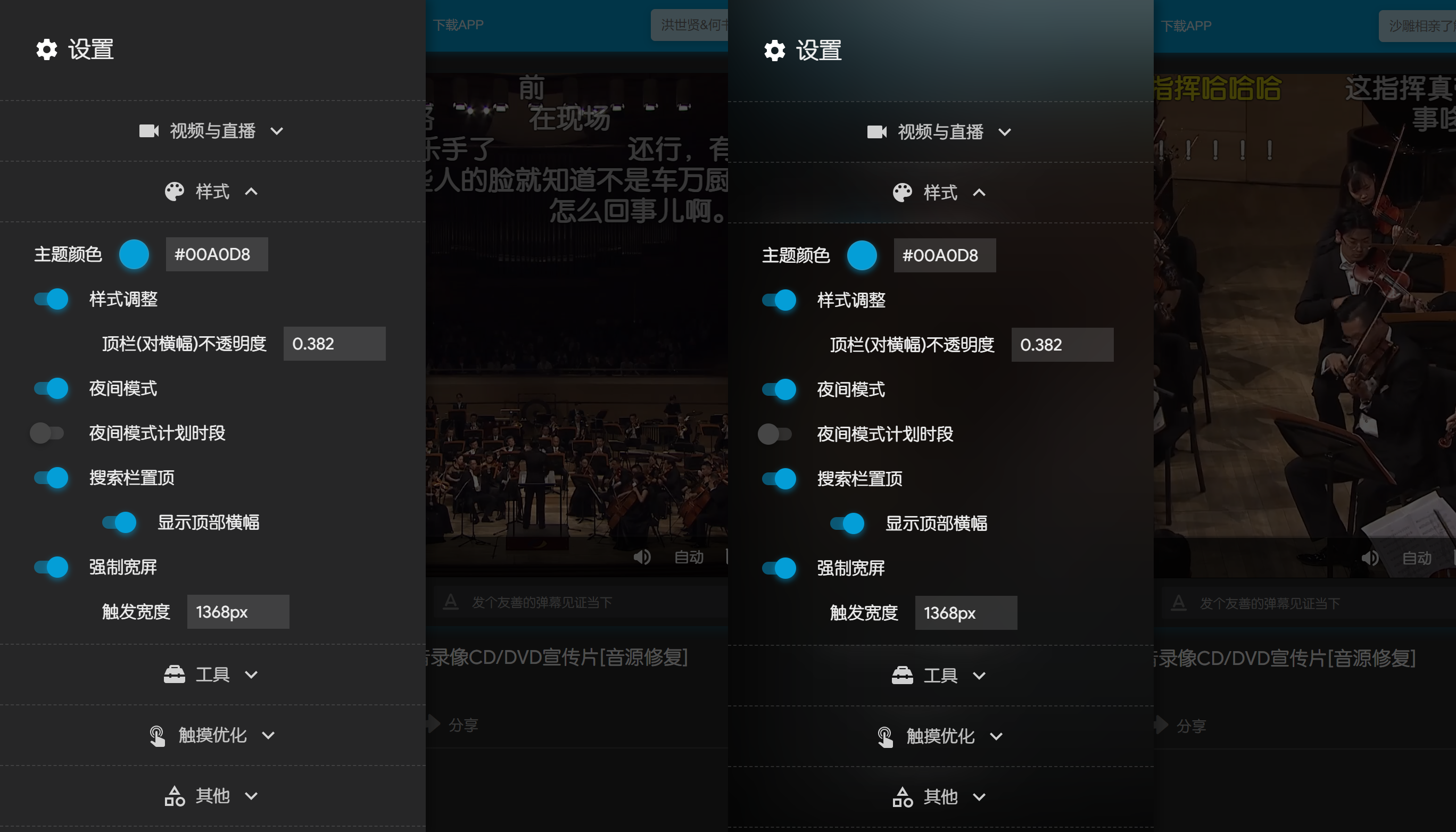
Task: Click the toolbox icon in left settings panel
Action: tap(175, 675)
